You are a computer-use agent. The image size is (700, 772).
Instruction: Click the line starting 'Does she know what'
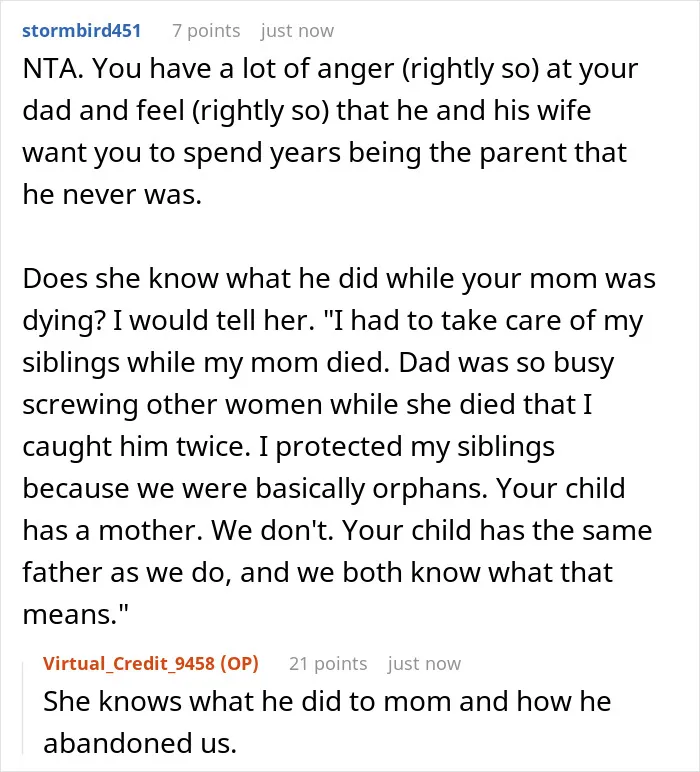pos(339,279)
